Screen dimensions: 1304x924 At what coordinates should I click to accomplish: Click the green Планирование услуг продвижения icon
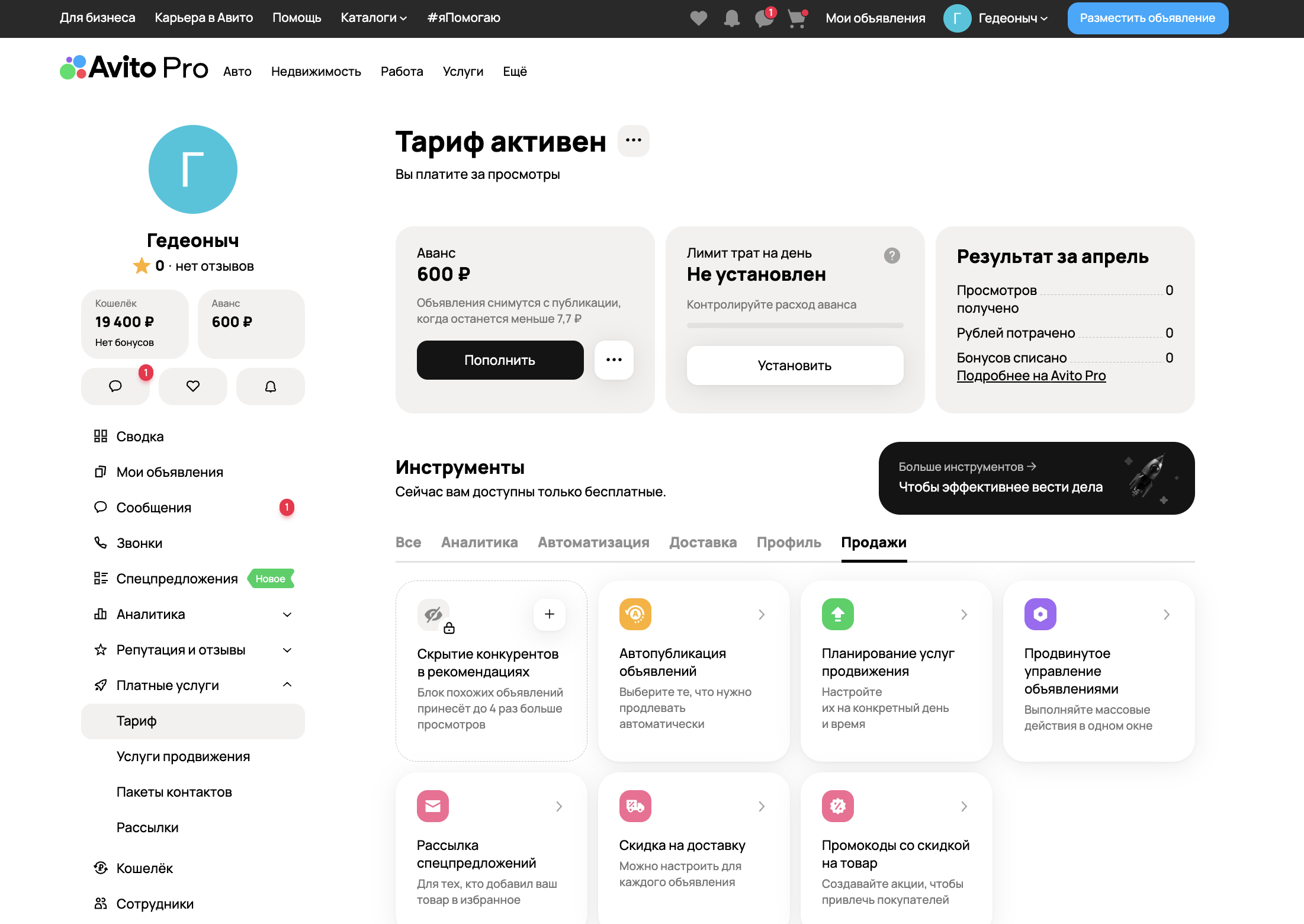[x=837, y=614]
